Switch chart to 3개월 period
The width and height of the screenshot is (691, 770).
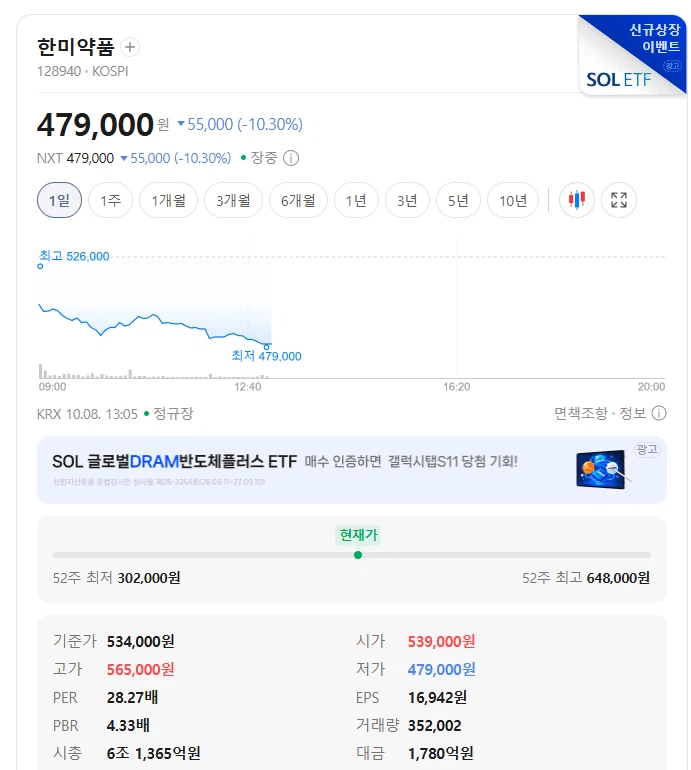point(233,200)
